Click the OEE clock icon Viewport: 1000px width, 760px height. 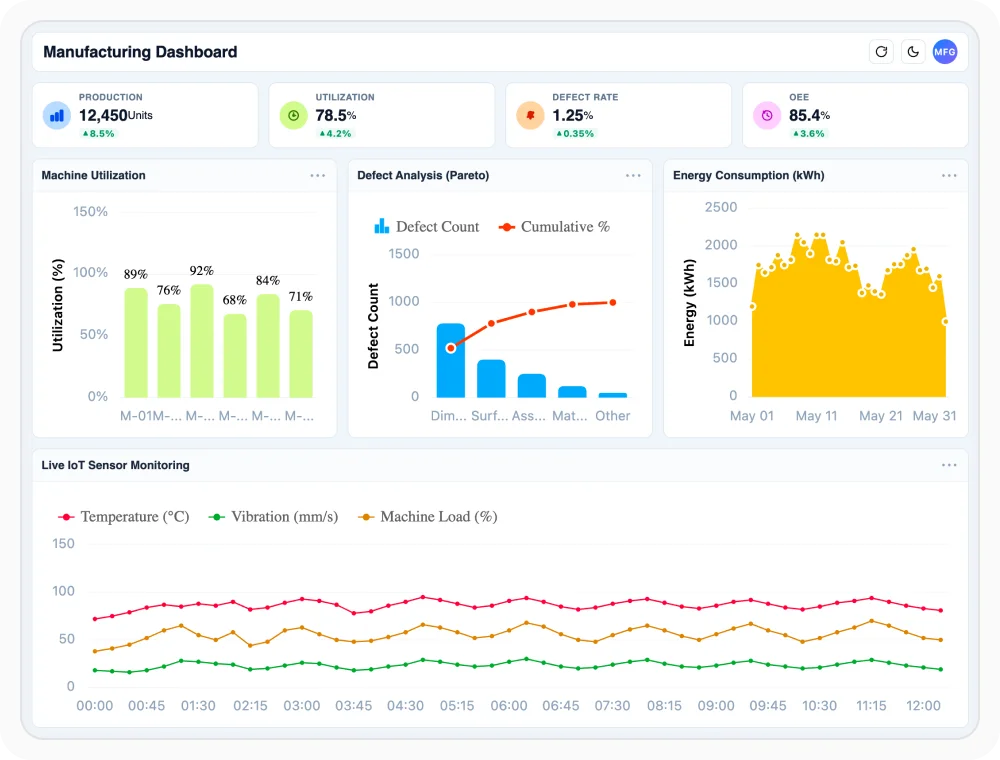point(767,115)
